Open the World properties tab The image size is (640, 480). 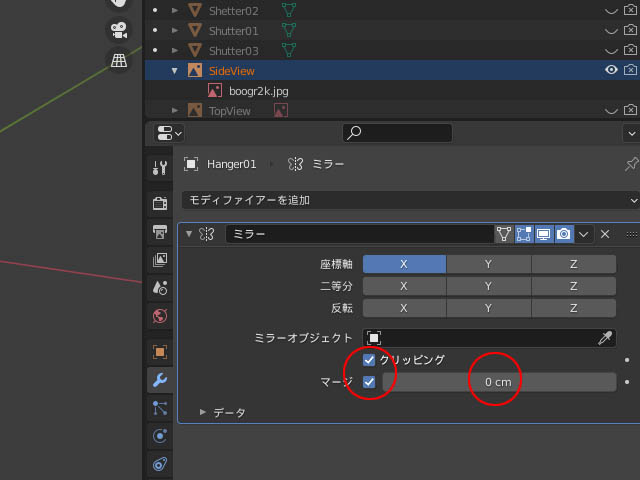click(160, 316)
